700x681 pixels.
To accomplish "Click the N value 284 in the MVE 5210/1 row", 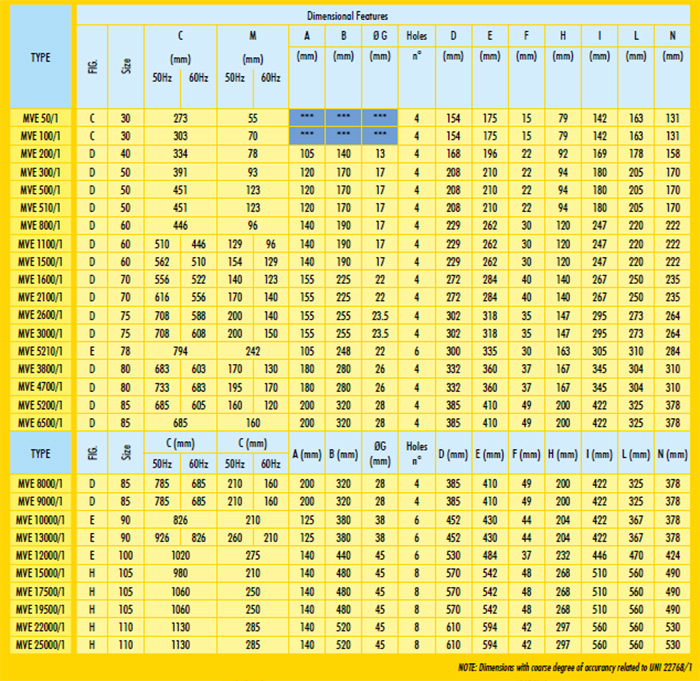I will tap(673, 351).
